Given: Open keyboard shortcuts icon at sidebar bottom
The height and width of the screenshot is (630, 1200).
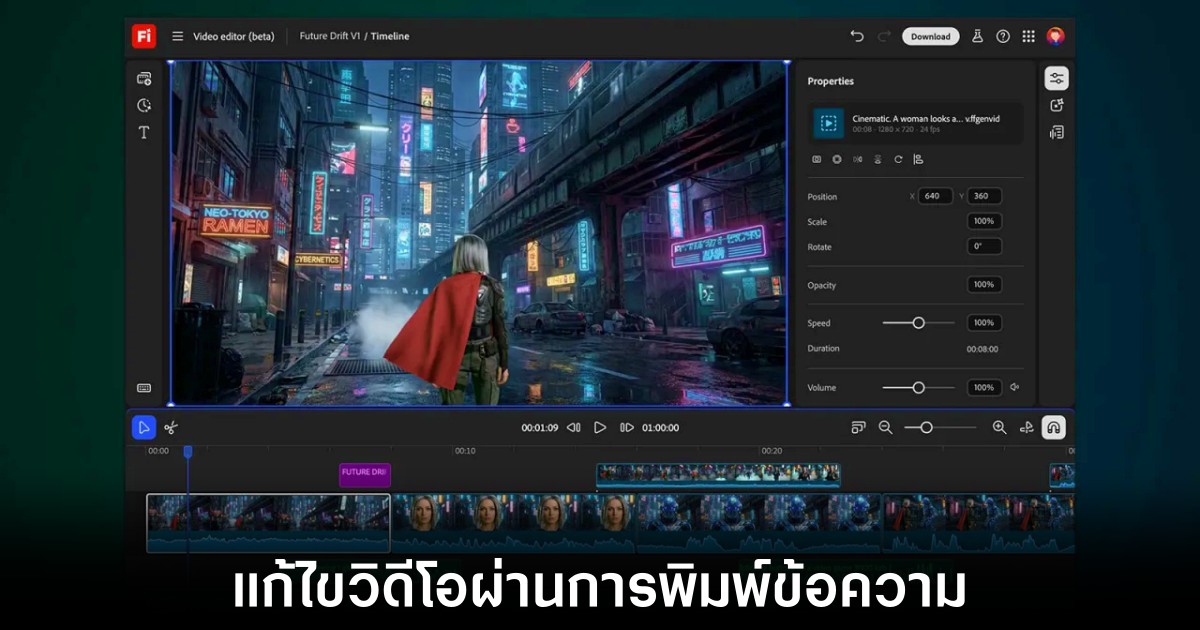Looking at the screenshot, I should (x=144, y=388).
